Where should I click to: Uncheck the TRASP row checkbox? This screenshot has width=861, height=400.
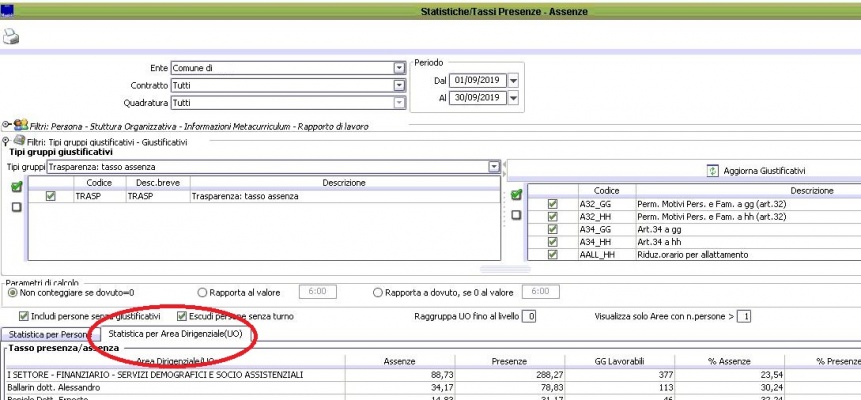pyautogui.click(x=51, y=197)
